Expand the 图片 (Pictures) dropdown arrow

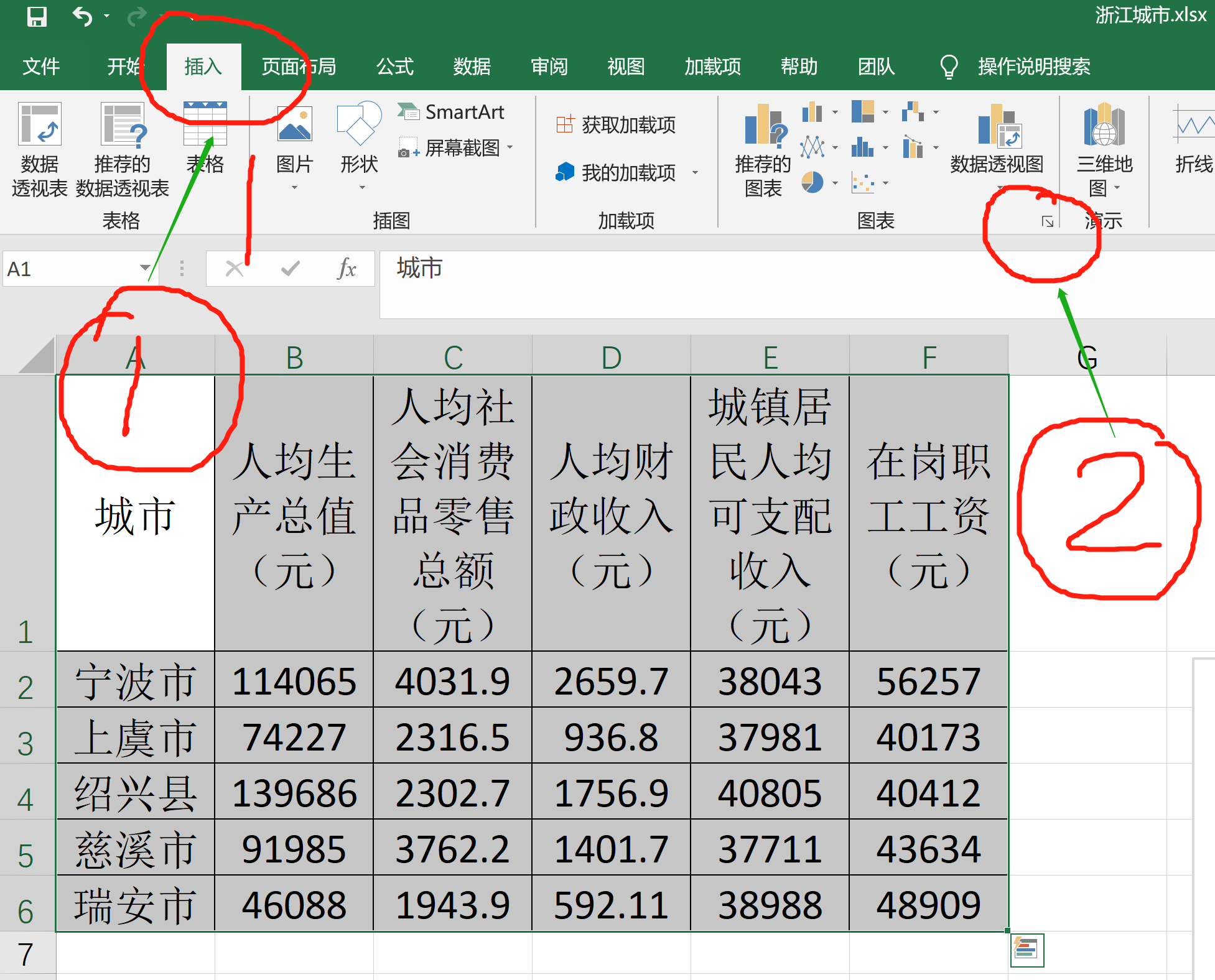click(x=294, y=187)
